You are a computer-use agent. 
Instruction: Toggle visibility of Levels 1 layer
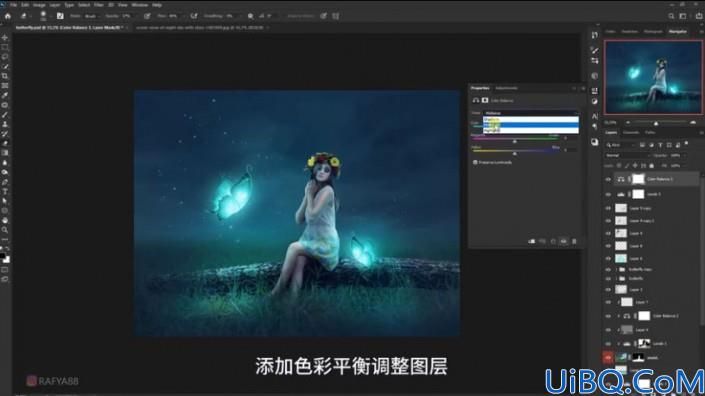click(x=608, y=343)
